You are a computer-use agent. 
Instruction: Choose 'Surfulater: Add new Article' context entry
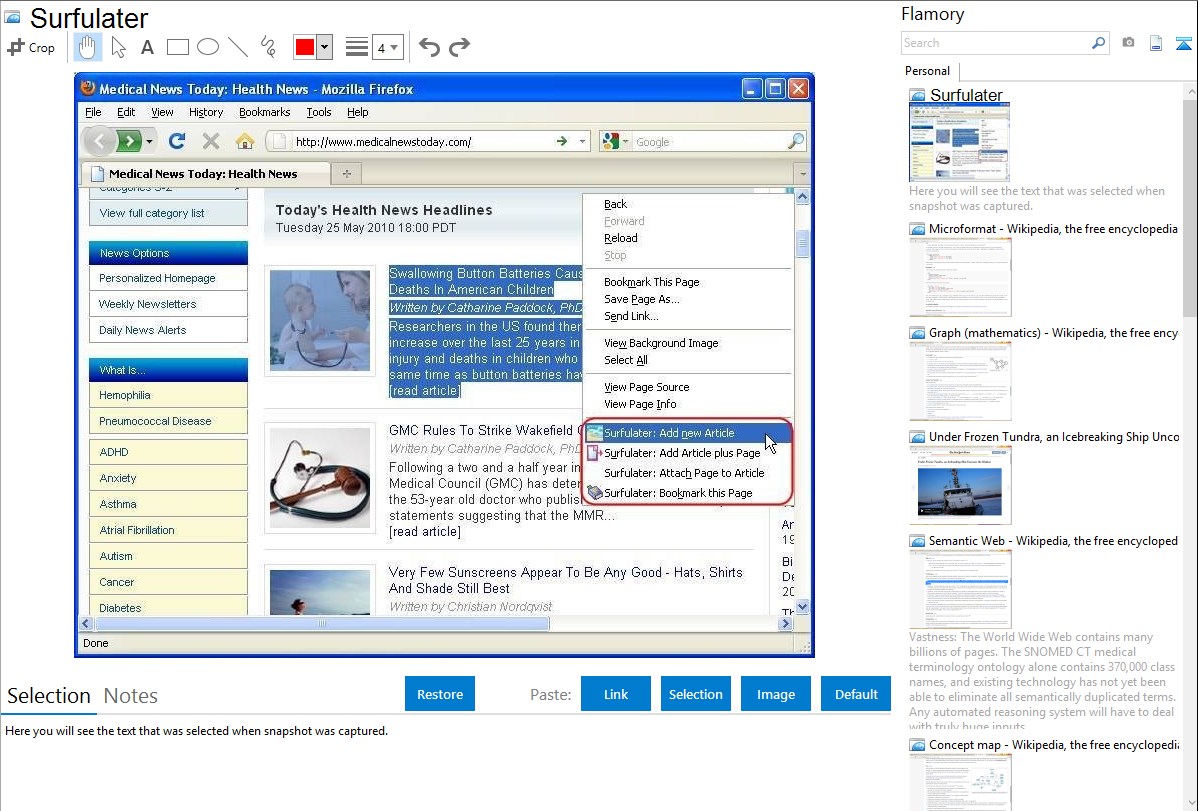[687, 433]
